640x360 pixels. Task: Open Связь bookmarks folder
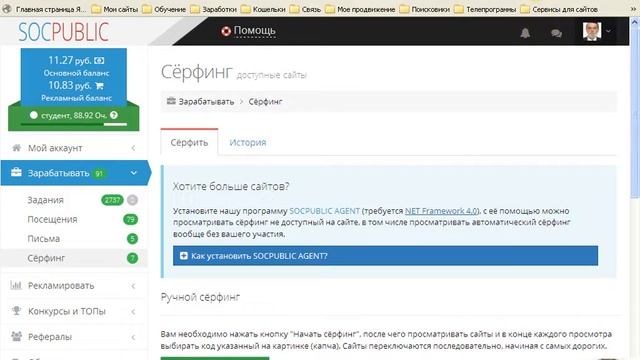305,9
